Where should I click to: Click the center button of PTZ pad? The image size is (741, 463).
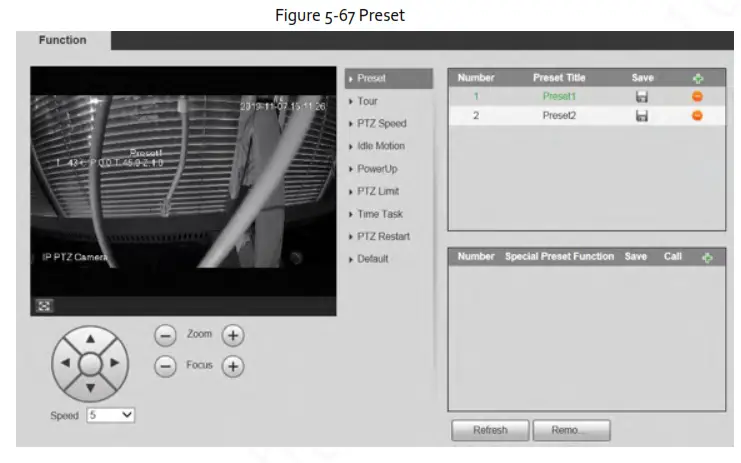pyautogui.click(x=90, y=364)
